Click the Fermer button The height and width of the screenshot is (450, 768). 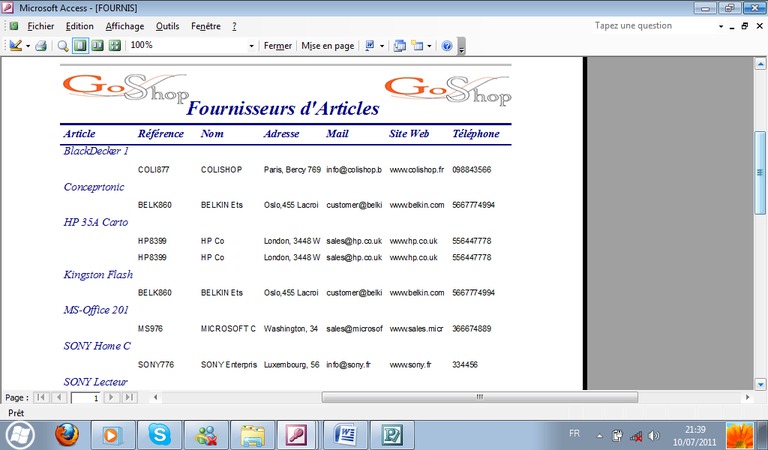277,46
